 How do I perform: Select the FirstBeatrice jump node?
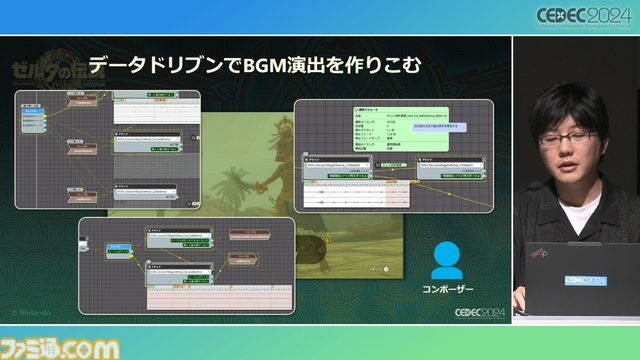click(82, 100)
